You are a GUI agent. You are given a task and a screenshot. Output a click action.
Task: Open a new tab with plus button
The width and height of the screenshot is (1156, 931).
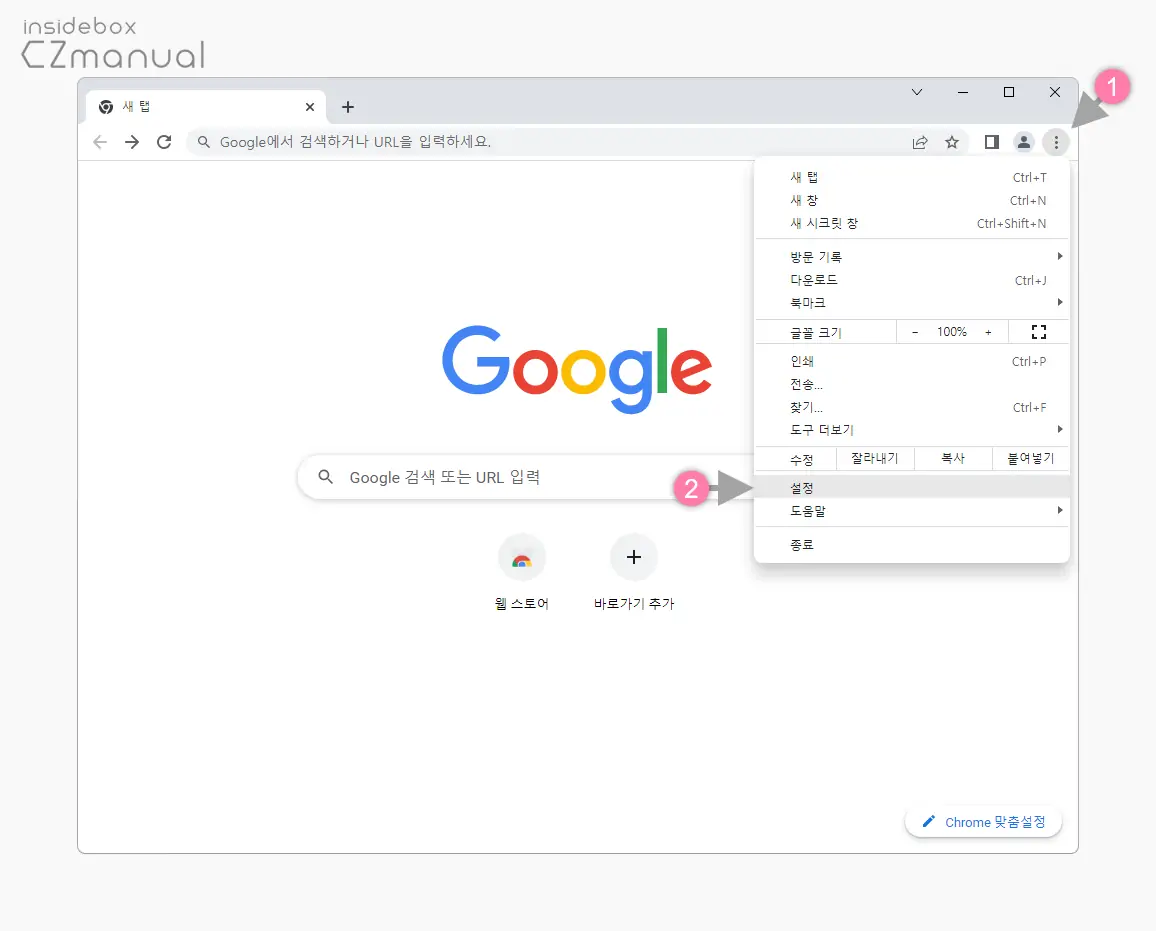(x=348, y=107)
